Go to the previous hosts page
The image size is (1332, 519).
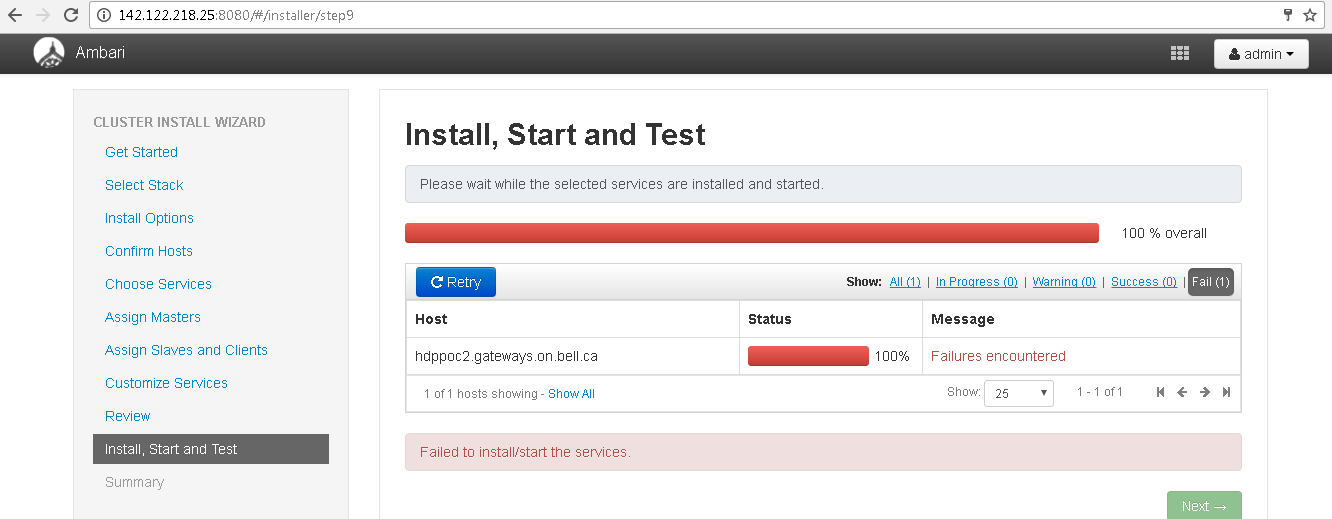pyautogui.click(x=1182, y=393)
